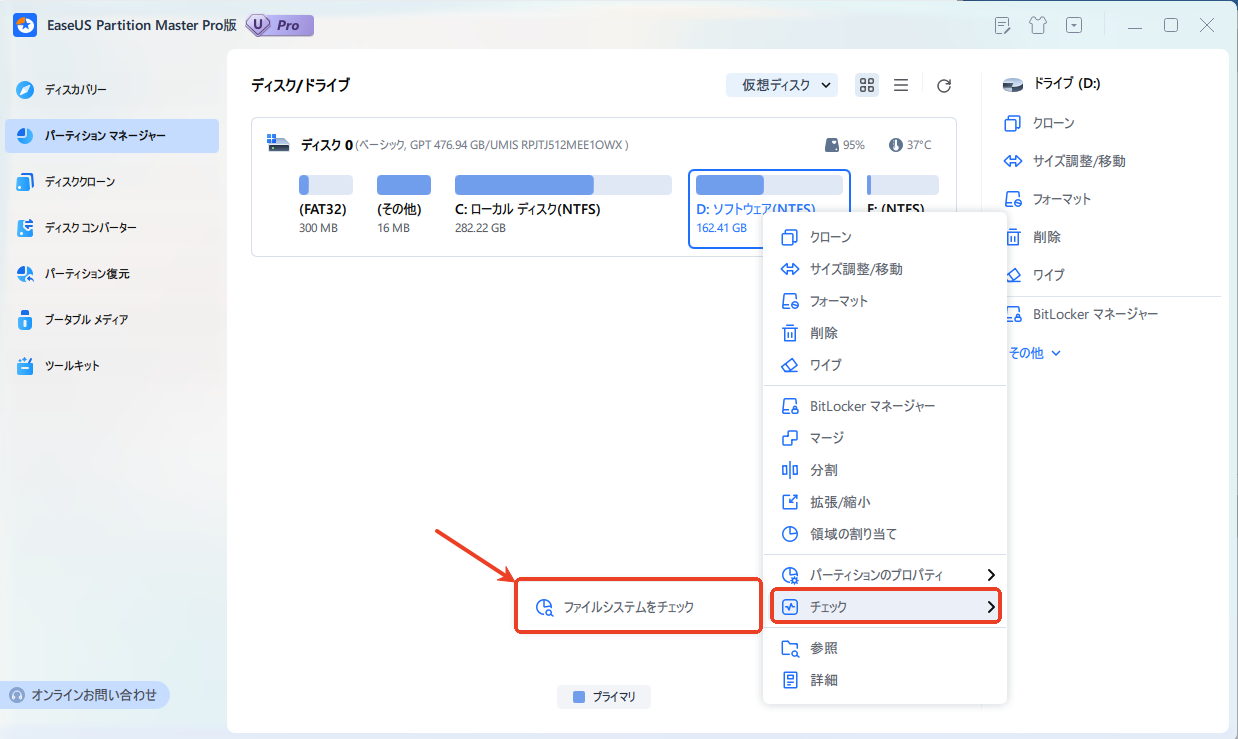The width and height of the screenshot is (1238, 739).
Task: Click the オンラインお問い合わせ support button
Action: click(x=85, y=695)
